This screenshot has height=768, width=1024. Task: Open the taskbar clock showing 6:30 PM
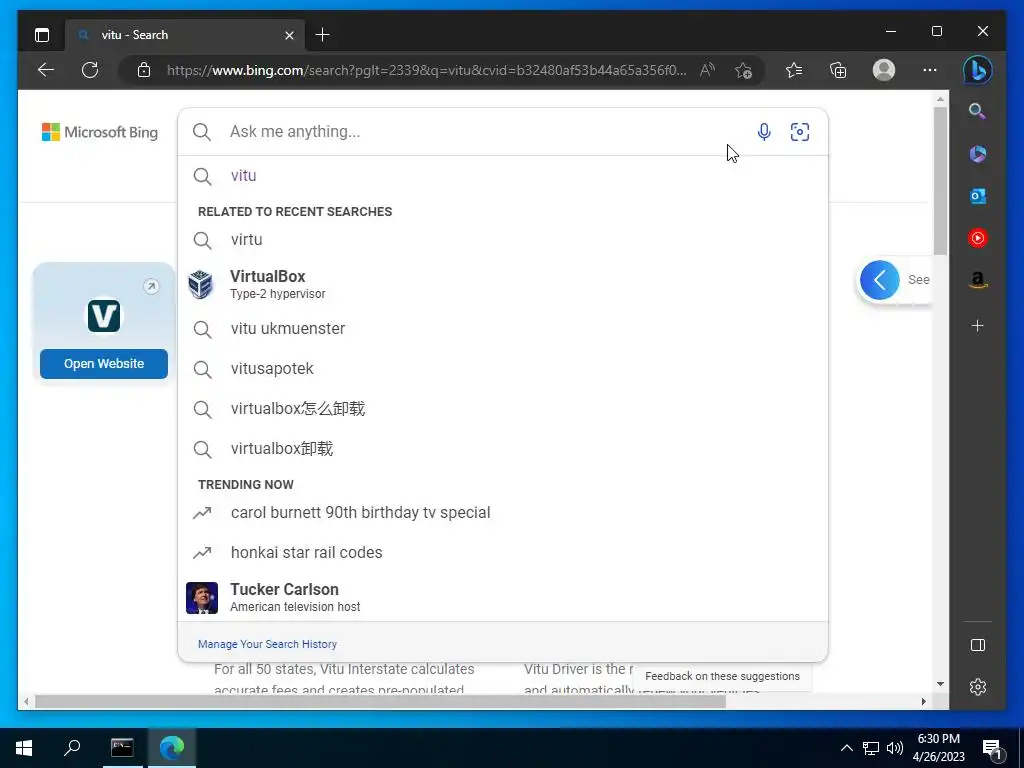point(938,748)
